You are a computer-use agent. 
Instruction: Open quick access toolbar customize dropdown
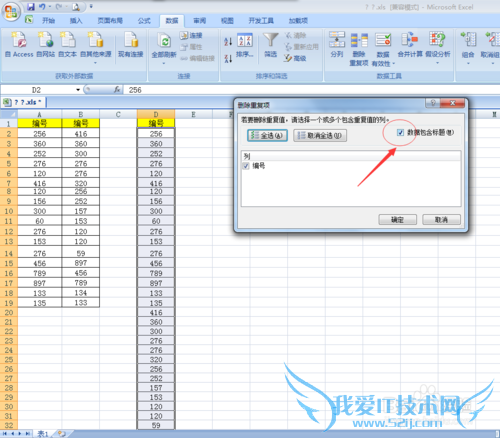(91, 6)
